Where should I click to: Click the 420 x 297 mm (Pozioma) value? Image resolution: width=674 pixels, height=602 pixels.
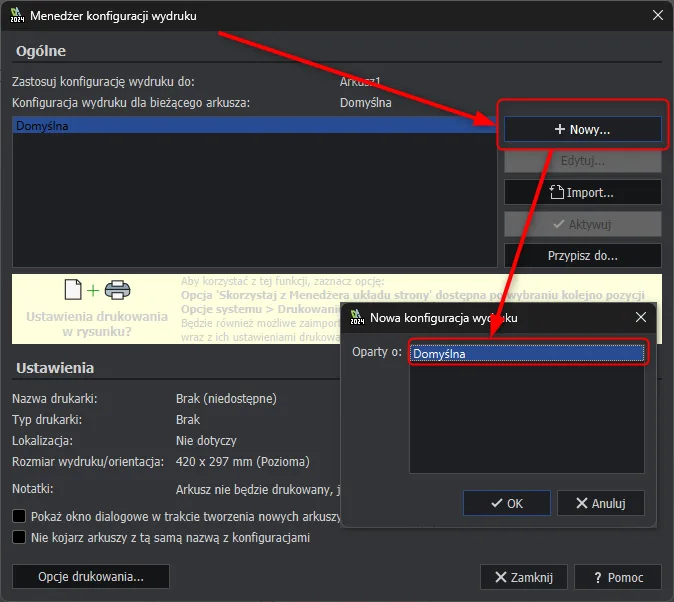click(242, 462)
